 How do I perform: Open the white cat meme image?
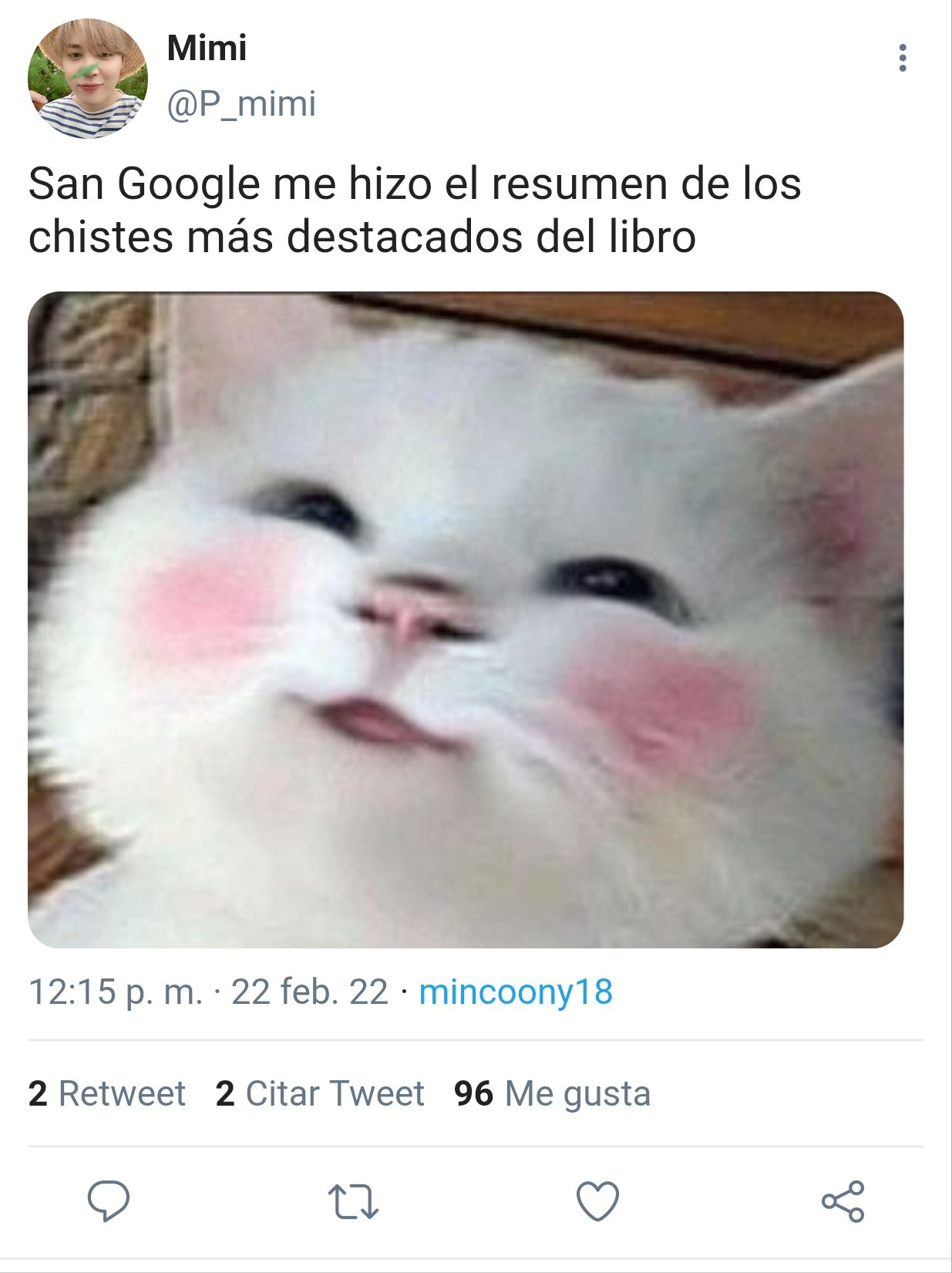(466, 620)
